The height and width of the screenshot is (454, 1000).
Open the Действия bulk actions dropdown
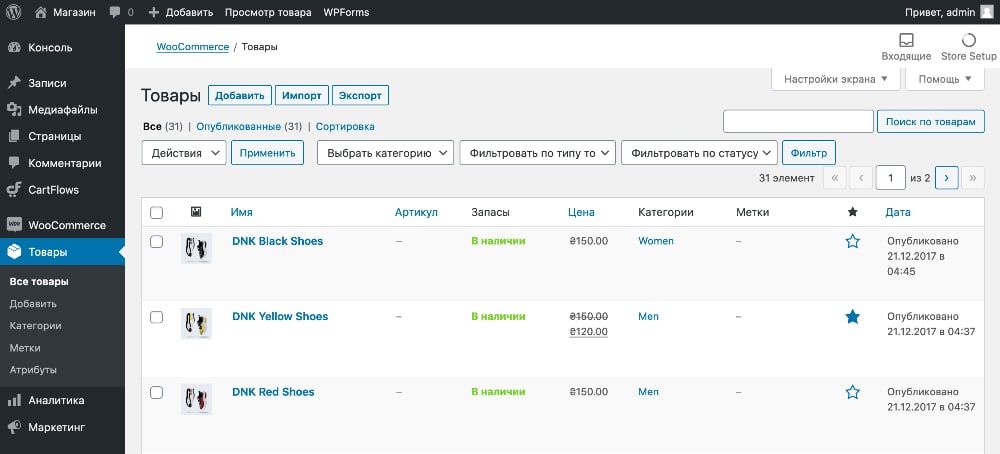pyautogui.click(x=186, y=153)
